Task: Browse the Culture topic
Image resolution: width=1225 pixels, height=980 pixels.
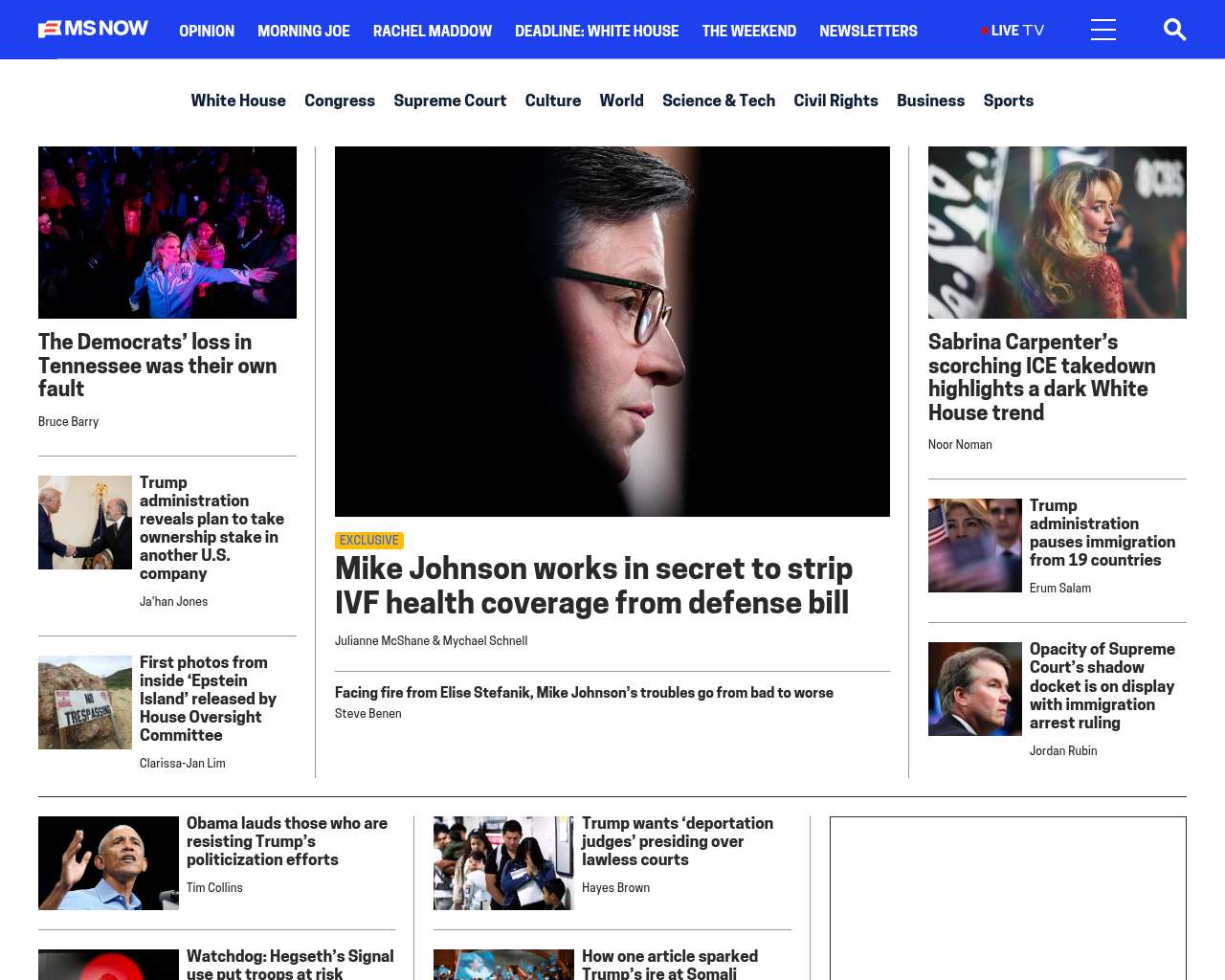Action: 553,100
